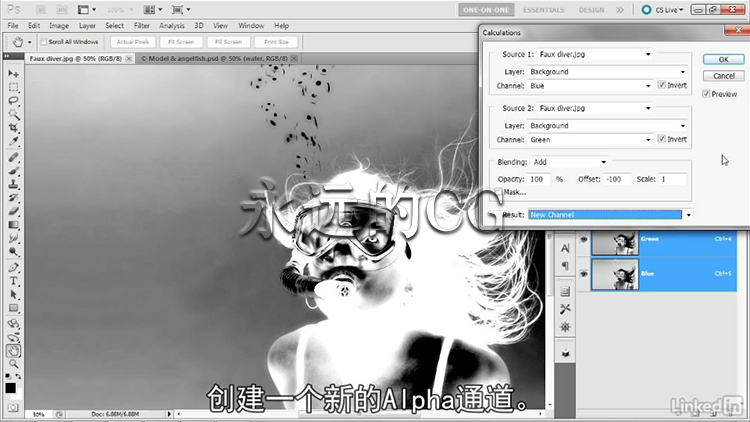Click OK in Calculations dialog
Viewport: 750px width, 422px height.
coord(724,59)
